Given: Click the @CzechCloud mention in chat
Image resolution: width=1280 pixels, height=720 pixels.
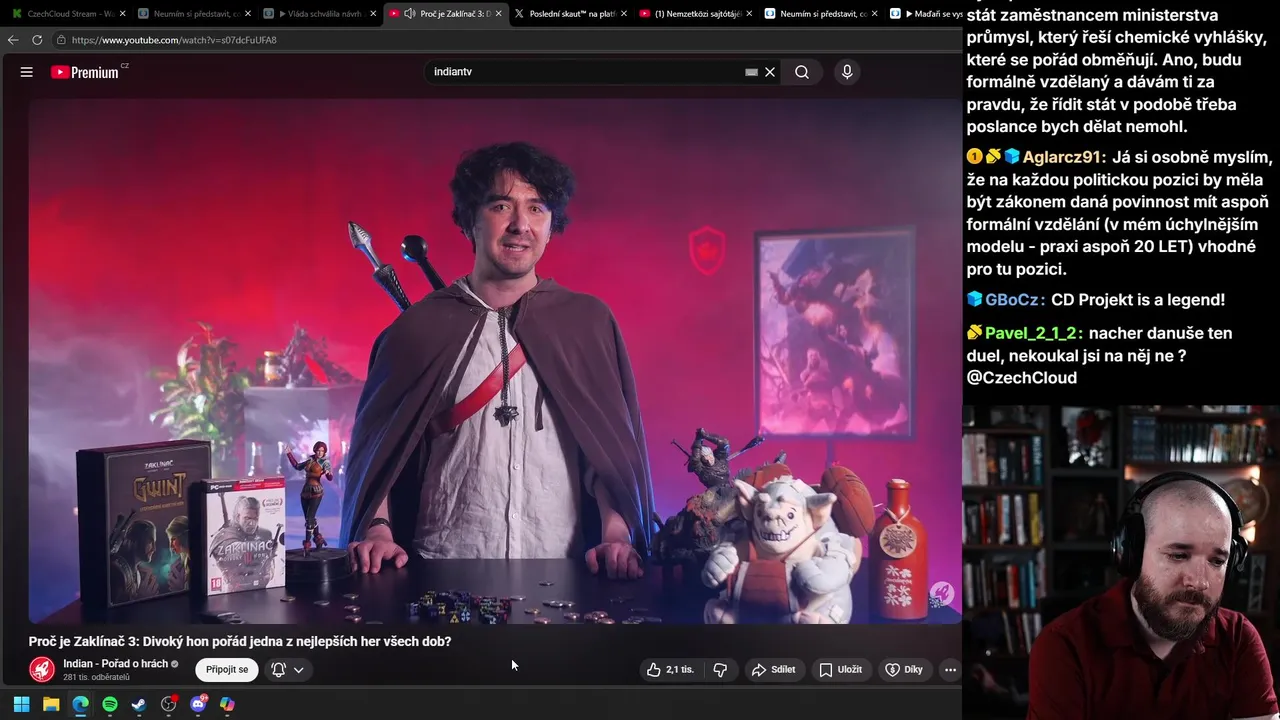Looking at the screenshot, I should point(1022,378).
